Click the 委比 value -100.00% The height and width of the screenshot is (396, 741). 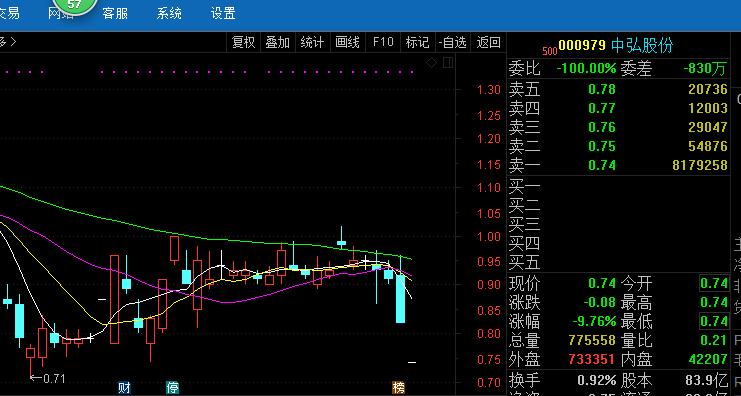(x=586, y=69)
